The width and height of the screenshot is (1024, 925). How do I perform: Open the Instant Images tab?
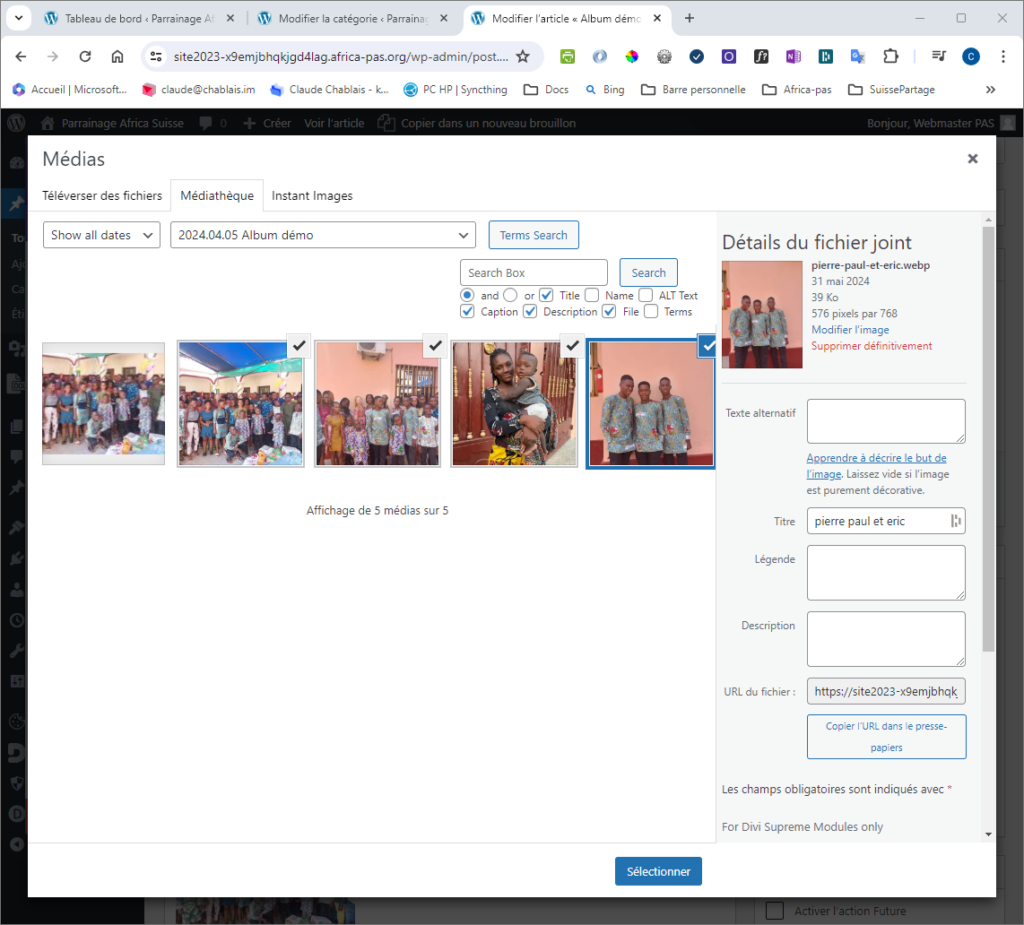312,196
